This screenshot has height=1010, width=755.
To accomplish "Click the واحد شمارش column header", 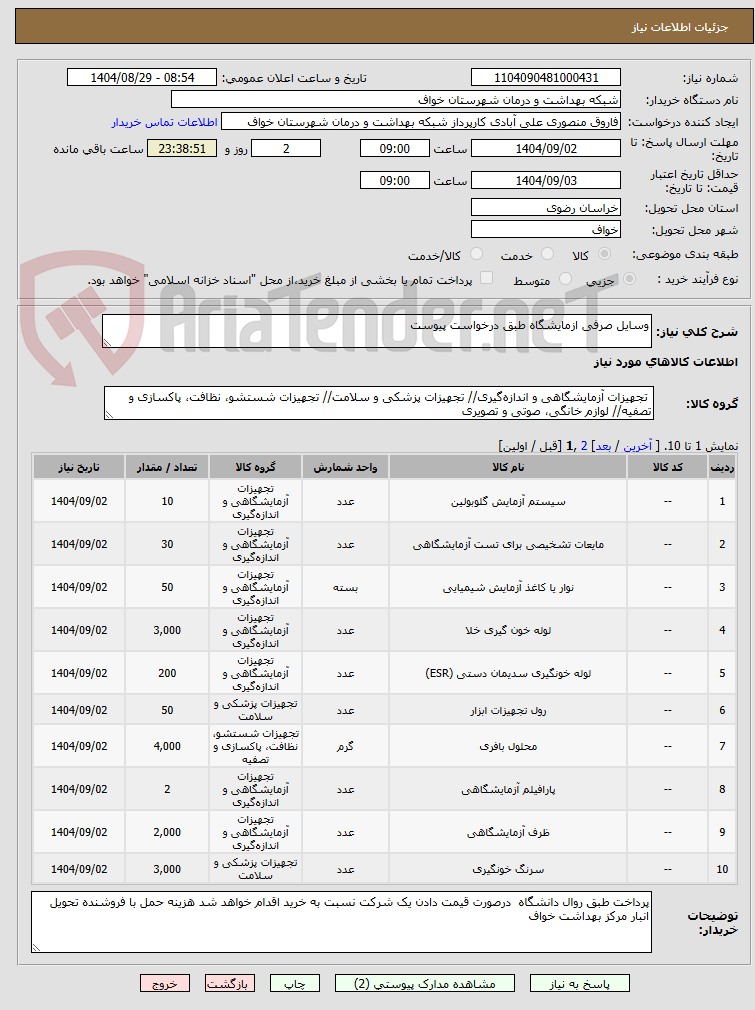I will click(345, 467).
